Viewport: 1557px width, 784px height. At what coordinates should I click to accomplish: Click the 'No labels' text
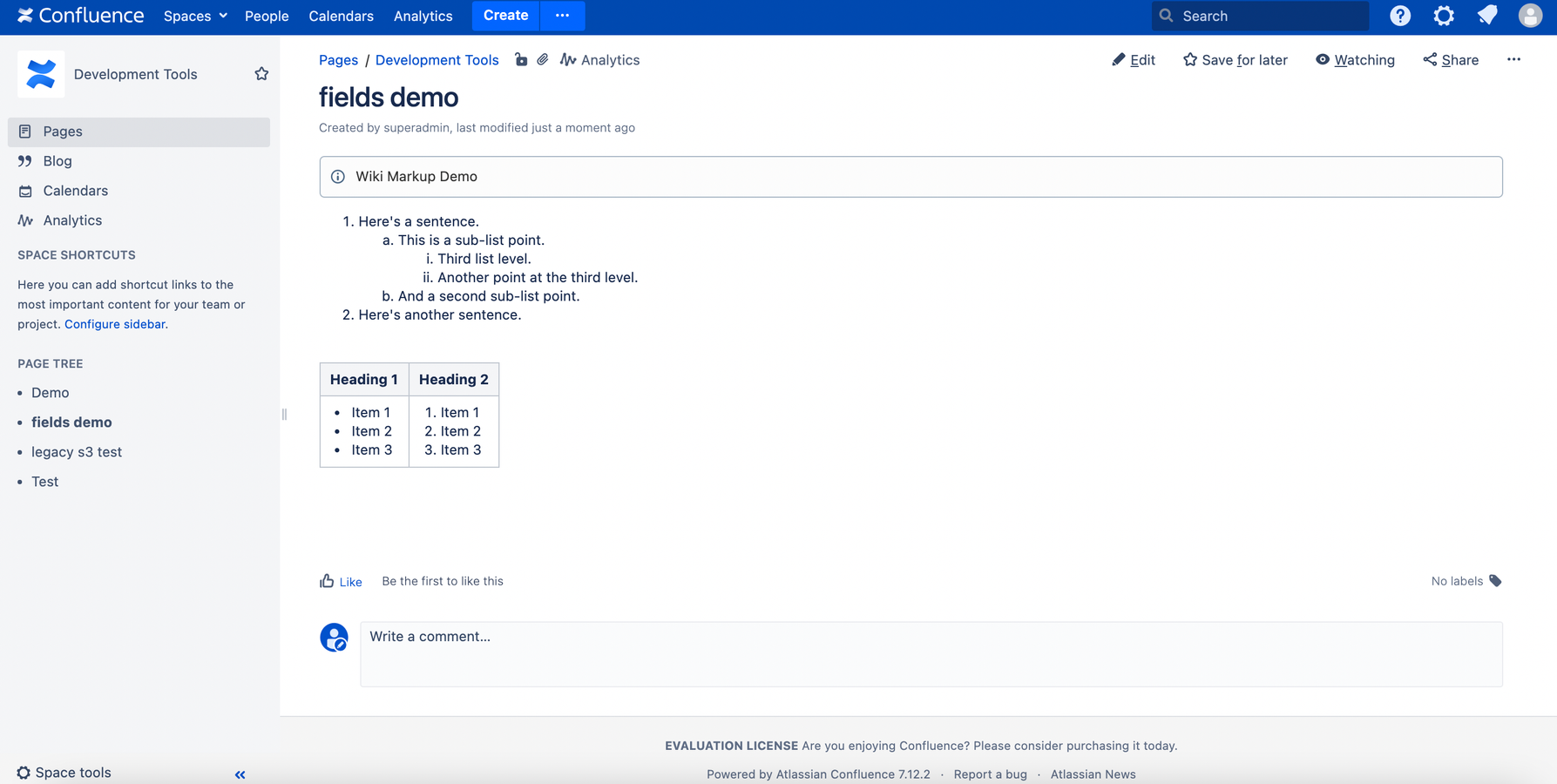pos(1457,581)
